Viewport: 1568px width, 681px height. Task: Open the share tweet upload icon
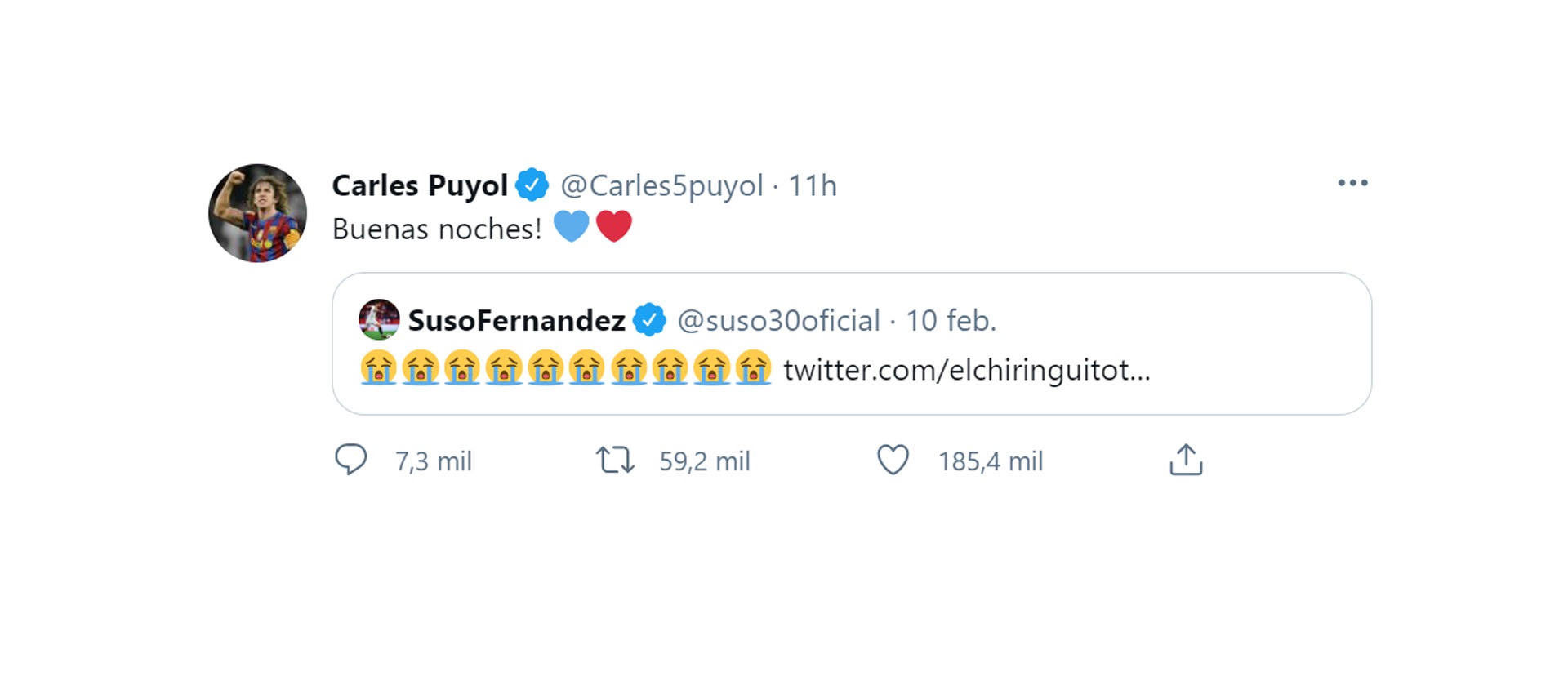tap(1186, 460)
